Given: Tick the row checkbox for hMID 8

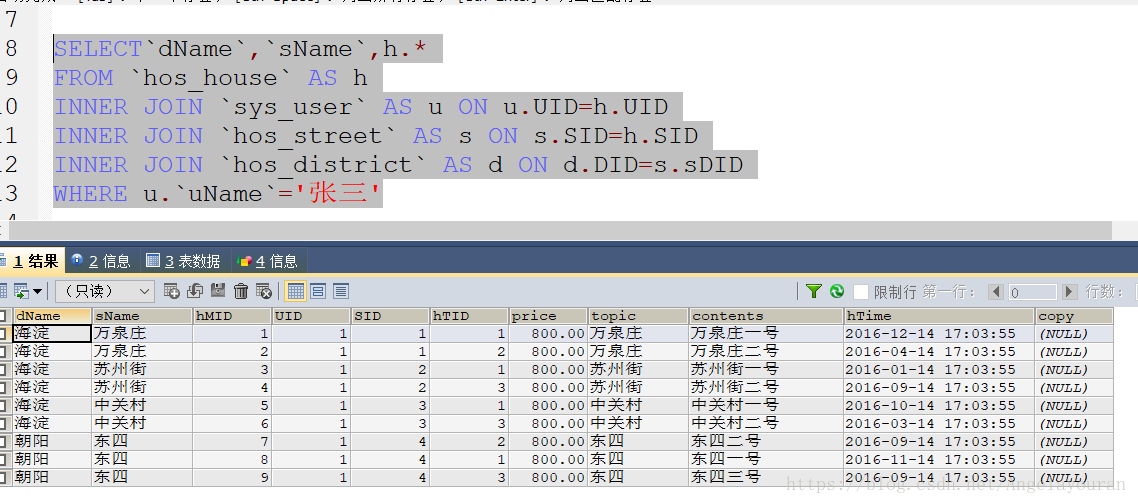Looking at the screenshot, I should click(5, 459).
